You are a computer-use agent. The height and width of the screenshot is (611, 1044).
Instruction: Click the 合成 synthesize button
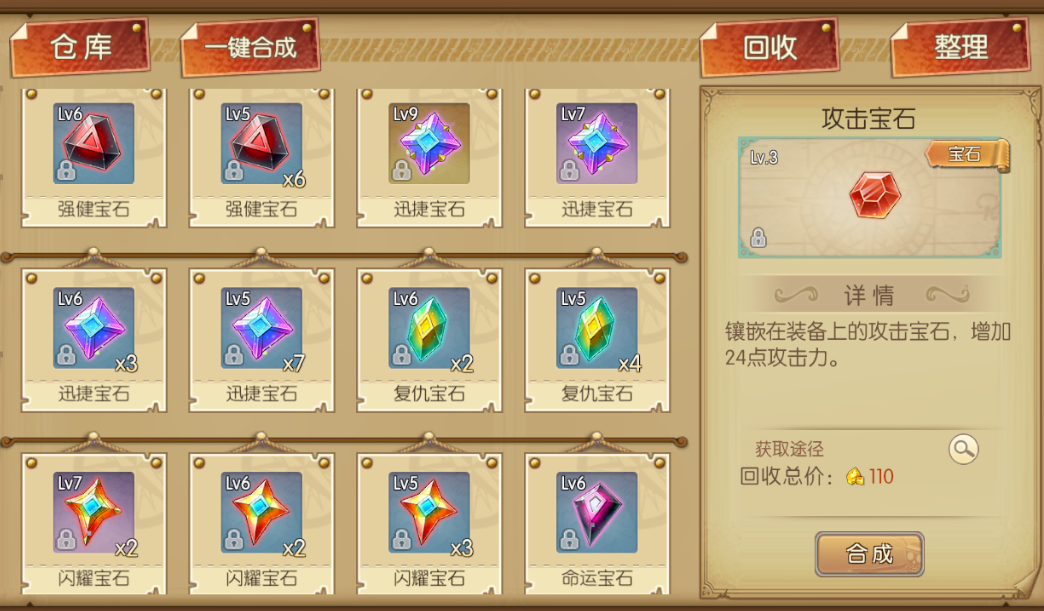[870, 554]
